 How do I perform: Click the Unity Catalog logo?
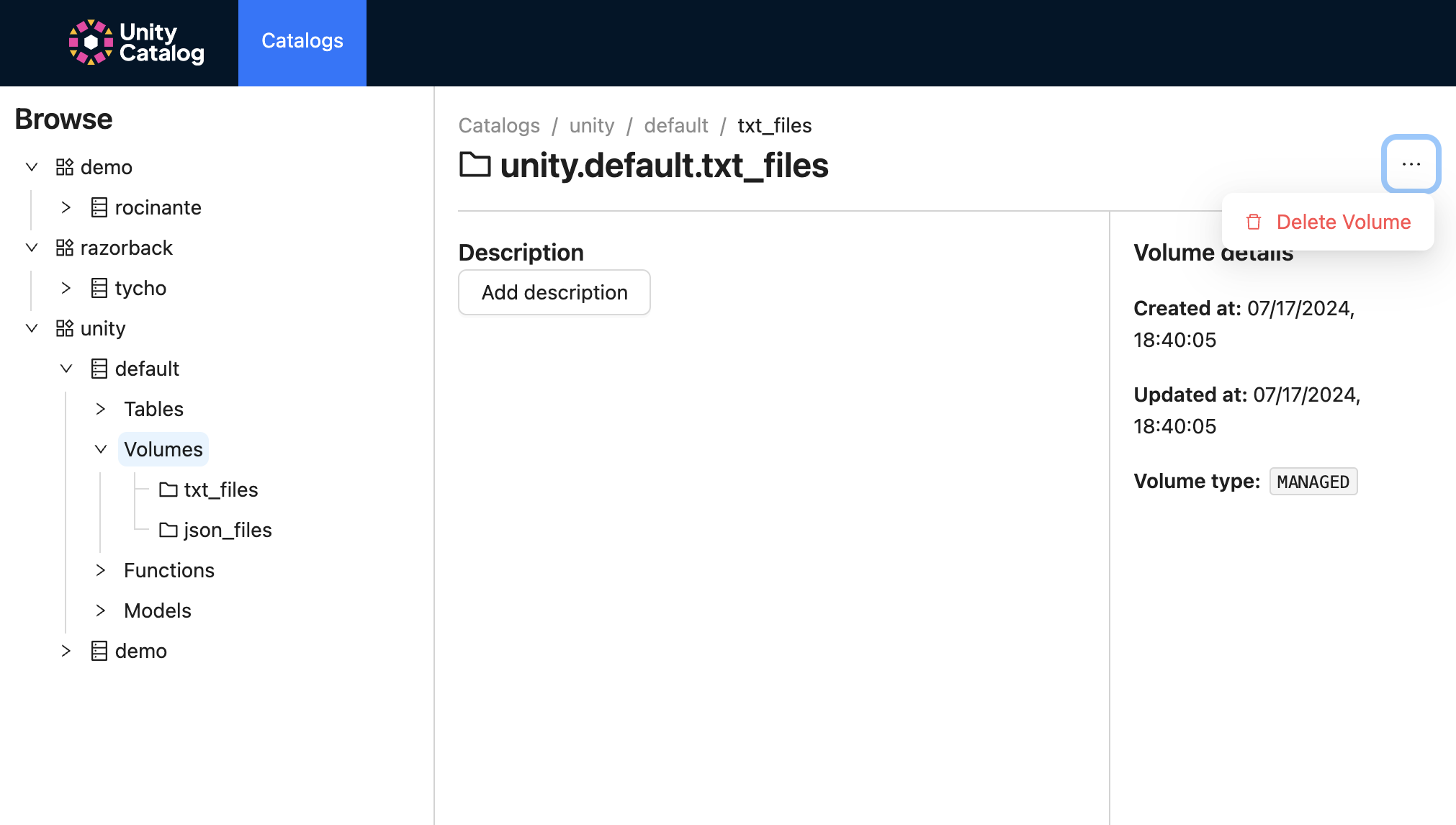137,42
